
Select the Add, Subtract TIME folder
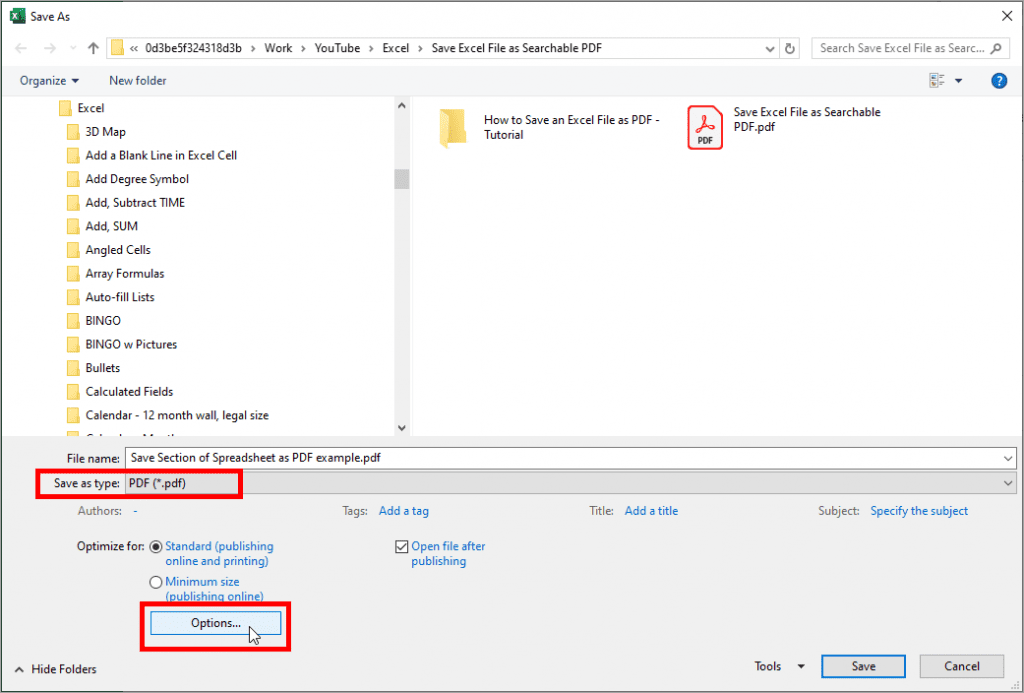click(126, 202)
